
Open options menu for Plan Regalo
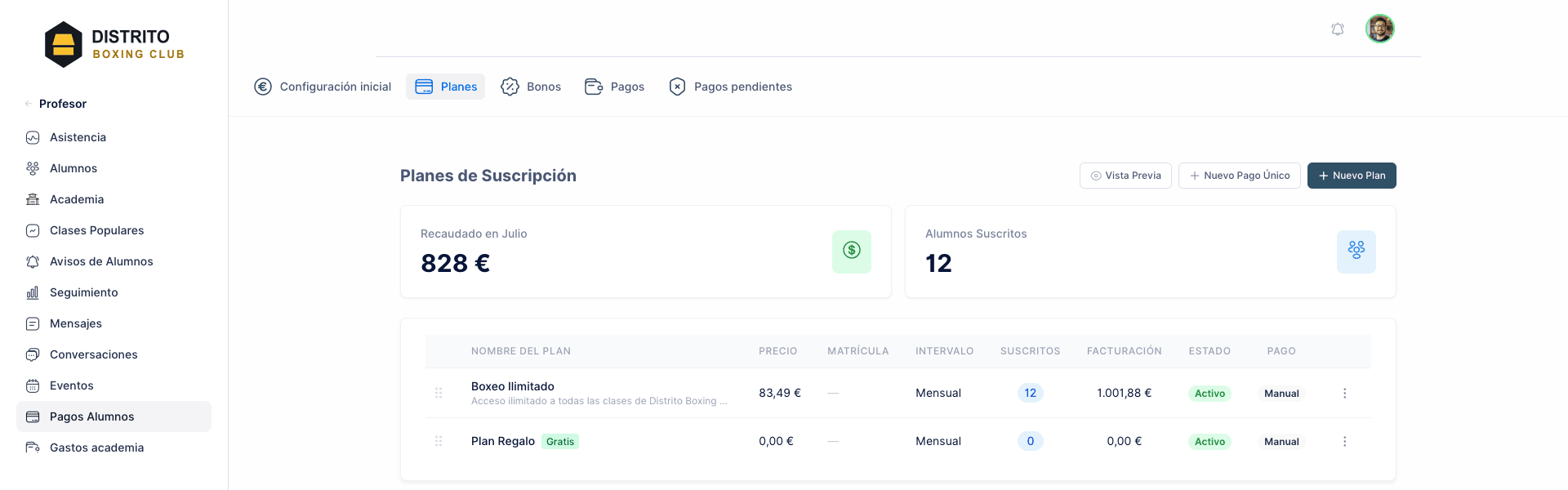(x=1344, y=441)
